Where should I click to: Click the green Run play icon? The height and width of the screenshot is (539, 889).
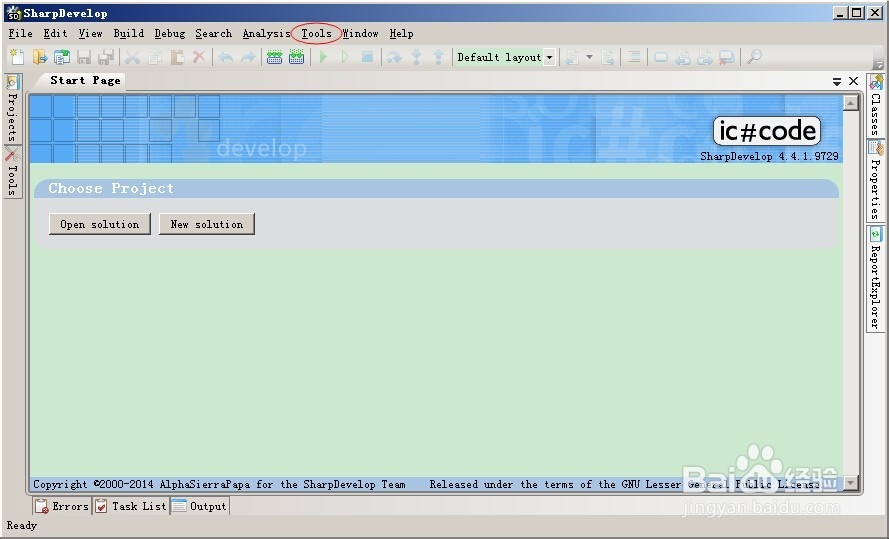tap(323, 57)
